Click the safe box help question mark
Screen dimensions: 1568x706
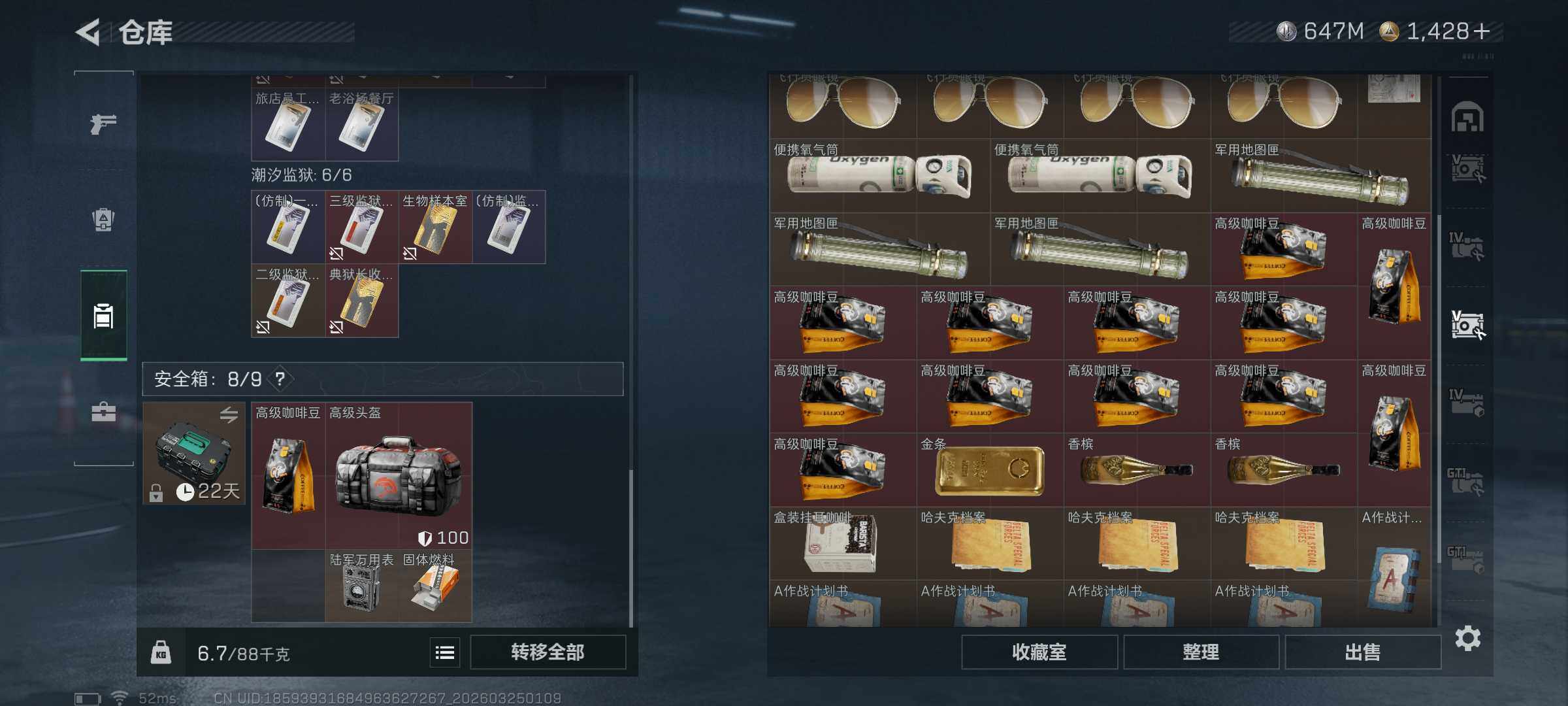pos(280,378)
